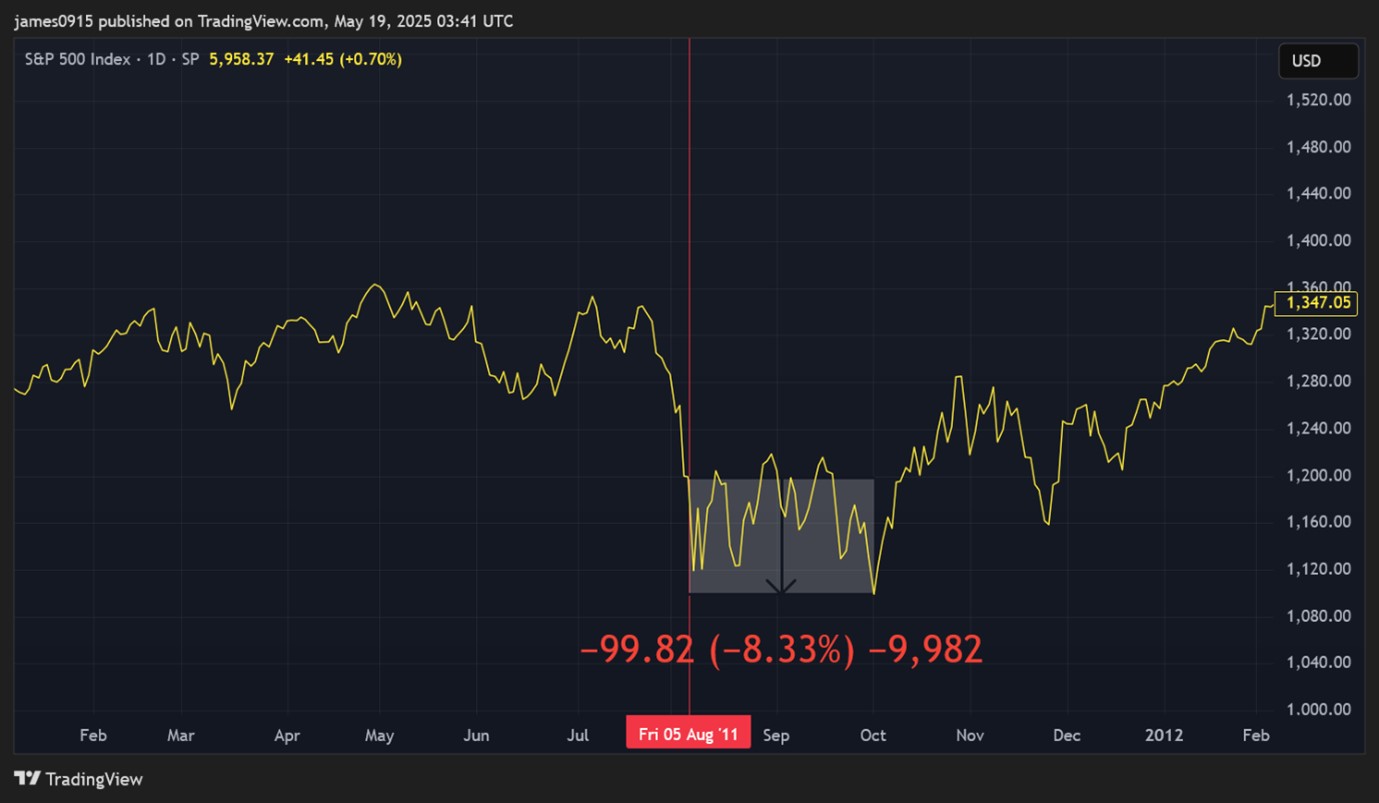Click the 1,120.00 price axis label
Viewport: 1379px width, 803px height.
1319,569
